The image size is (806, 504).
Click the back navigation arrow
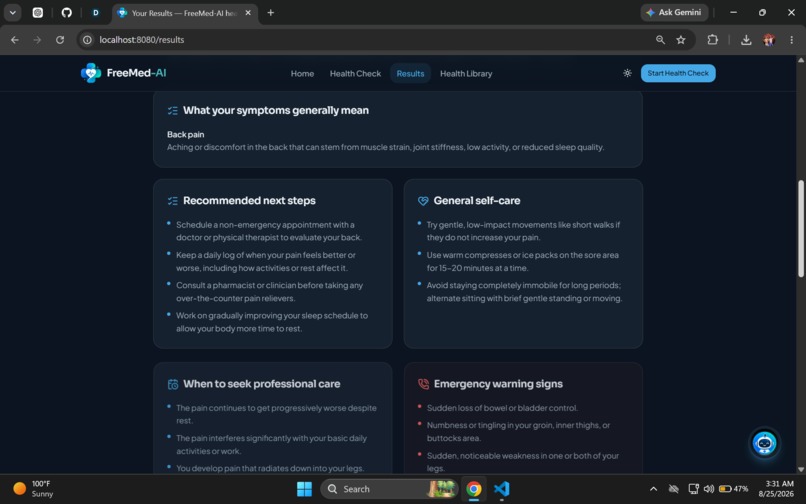coord(15,40)
